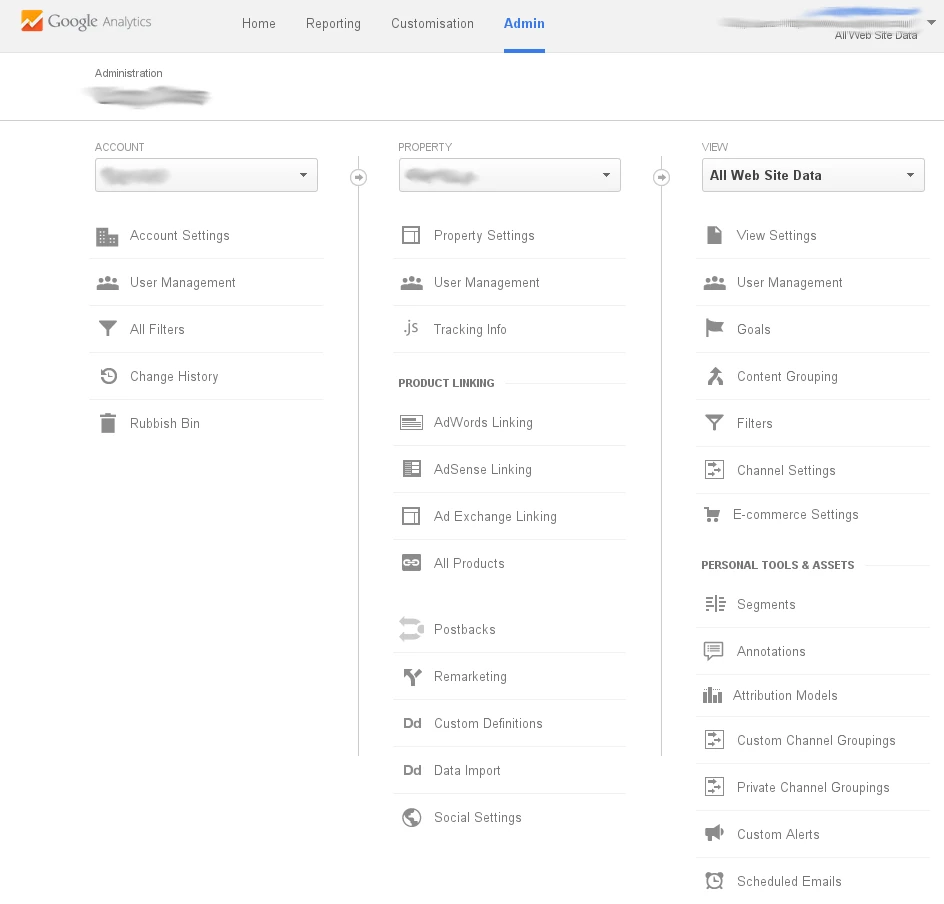This screenshot has width=944, height=904.
Task: Open the E-commerce Settings link
Action: (x=796, y=515)
